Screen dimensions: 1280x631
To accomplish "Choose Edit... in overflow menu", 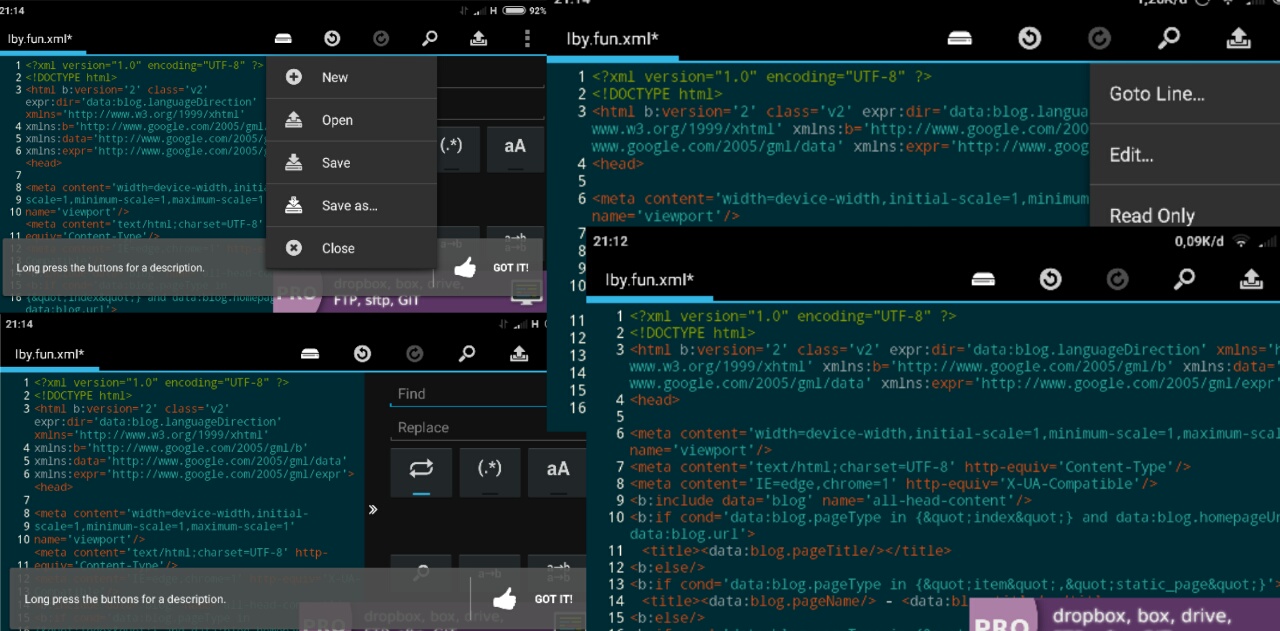I will [1185, 155].
